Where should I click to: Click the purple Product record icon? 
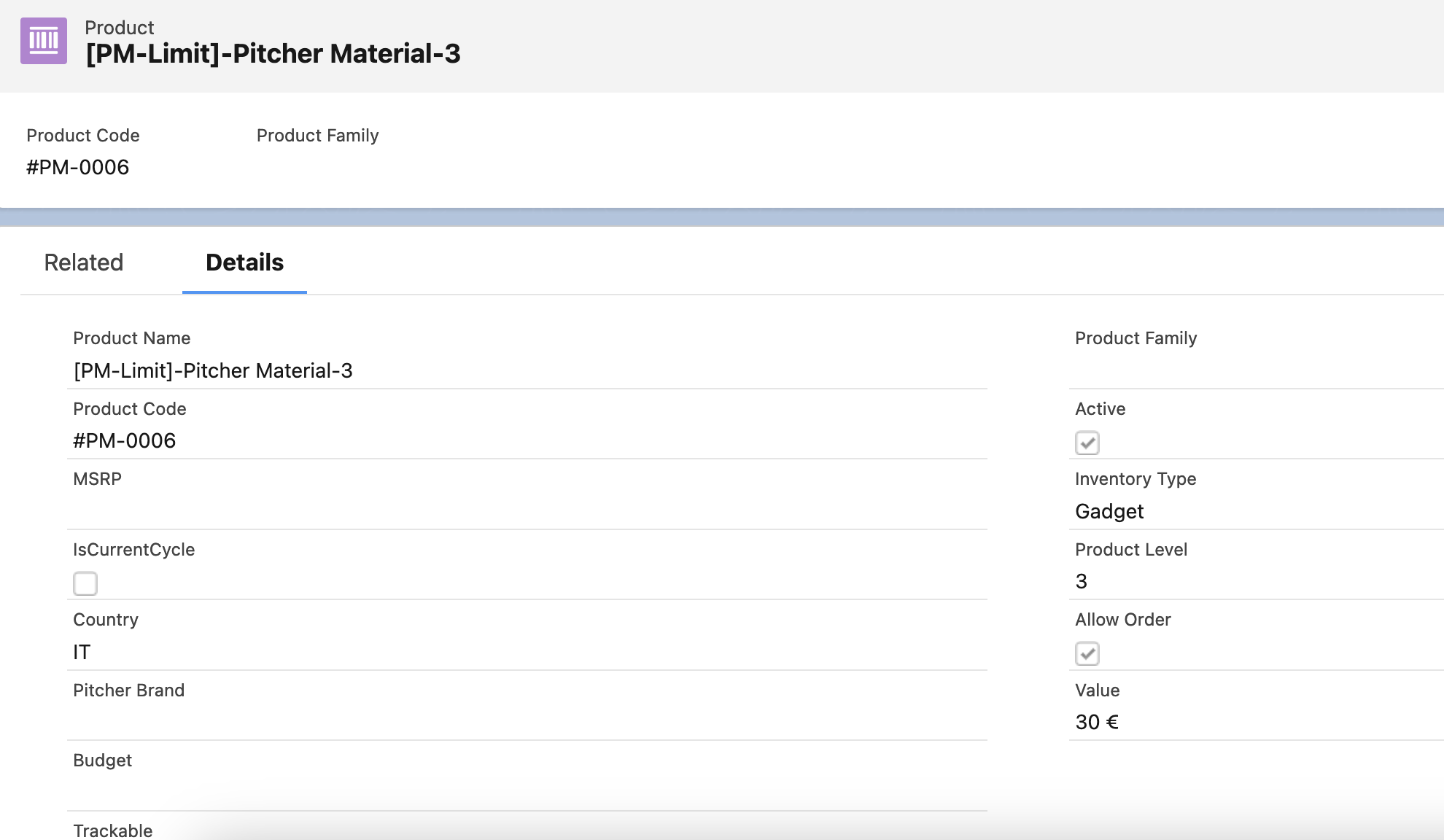tap(44, 41)
